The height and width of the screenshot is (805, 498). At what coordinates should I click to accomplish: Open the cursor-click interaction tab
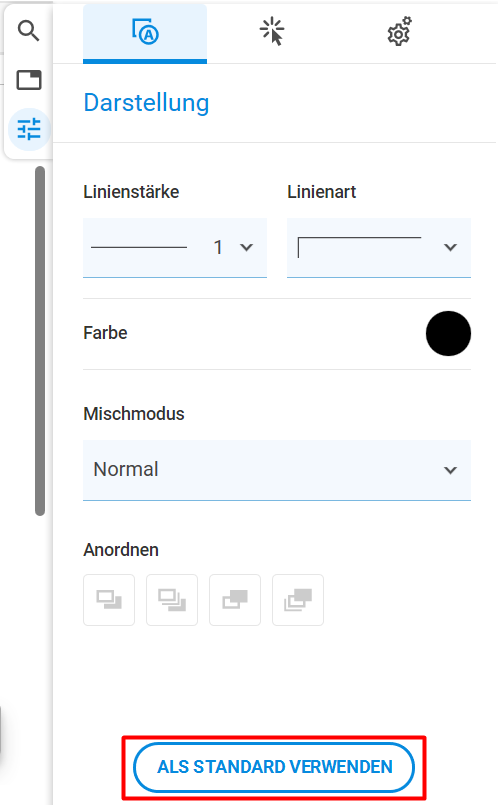pos(272,32)
